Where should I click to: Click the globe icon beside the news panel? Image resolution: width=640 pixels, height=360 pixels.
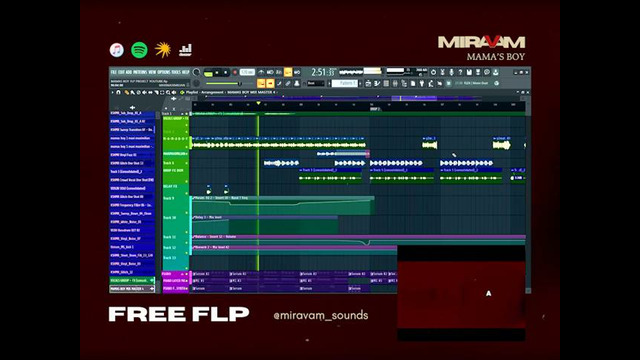pyautogui.click(x=496, y=83)
